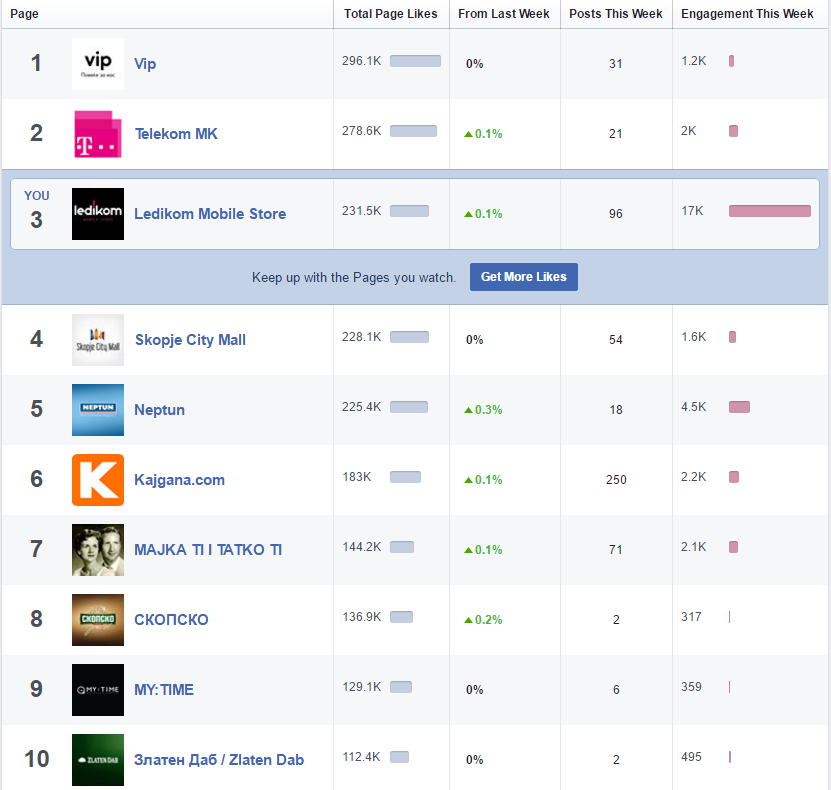Click СКОПСКО's 0.2% weekly growth value
Viewport: 831px width, 790px height.
(488, 620)
